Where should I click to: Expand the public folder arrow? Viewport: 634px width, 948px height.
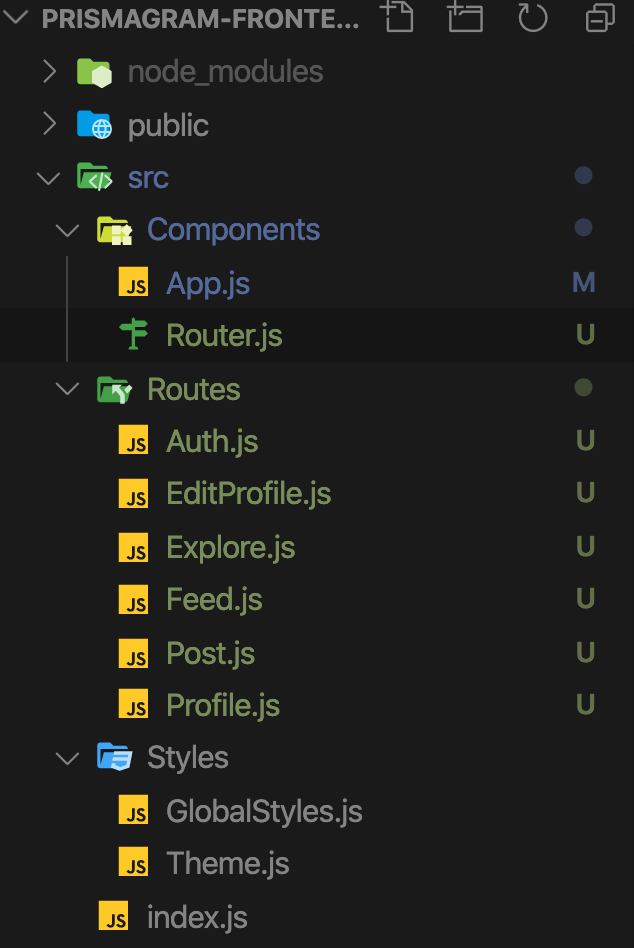pos(50,124)
